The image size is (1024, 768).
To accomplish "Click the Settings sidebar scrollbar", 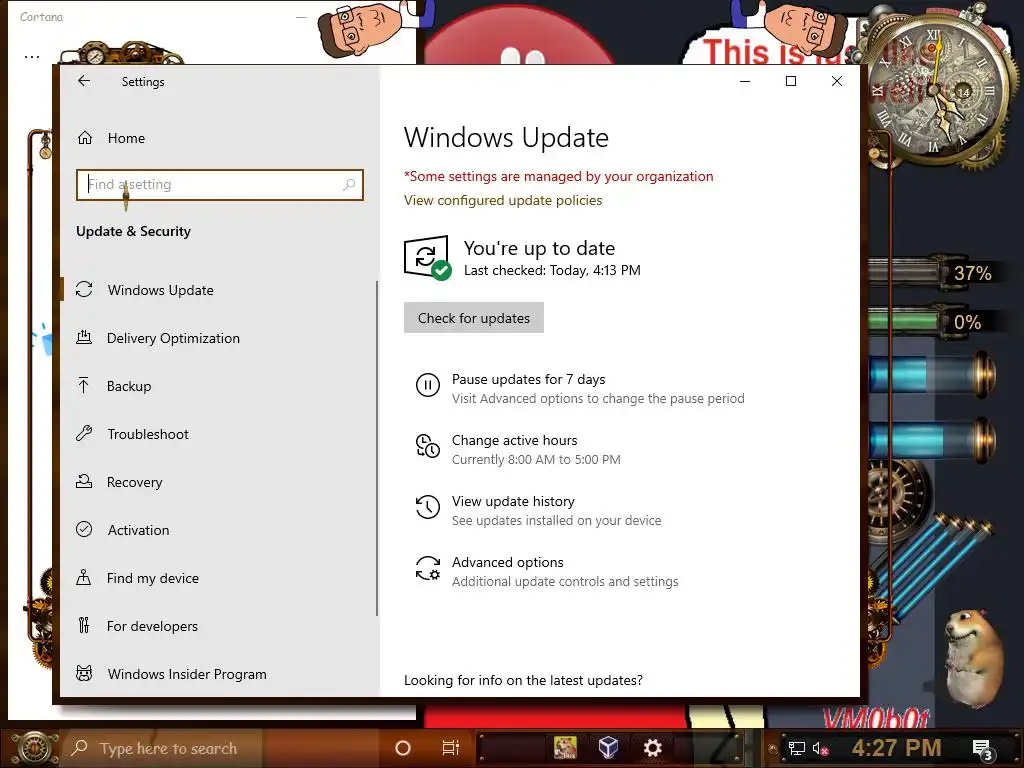I will (x=377, y=448).
